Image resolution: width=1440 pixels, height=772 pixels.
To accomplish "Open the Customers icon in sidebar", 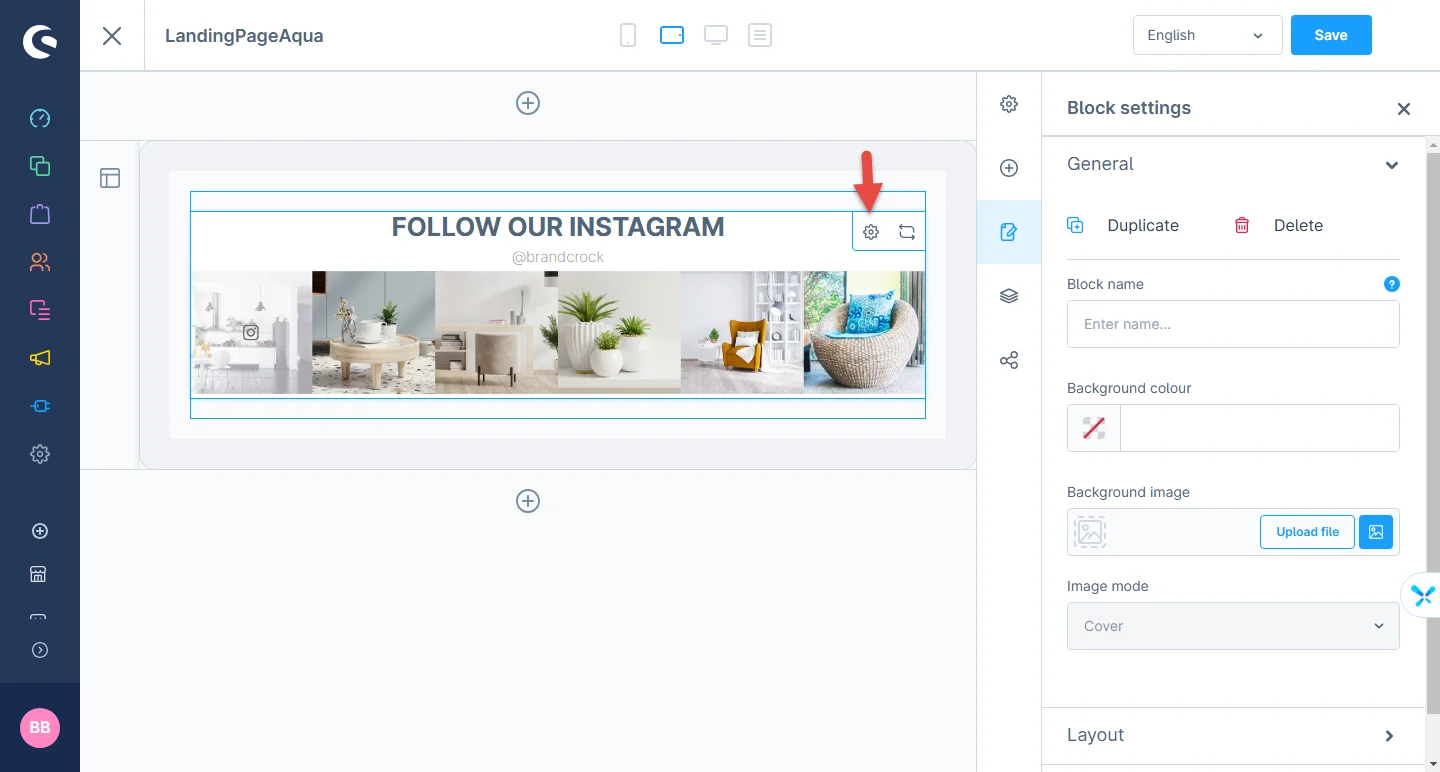I will 40,262.
